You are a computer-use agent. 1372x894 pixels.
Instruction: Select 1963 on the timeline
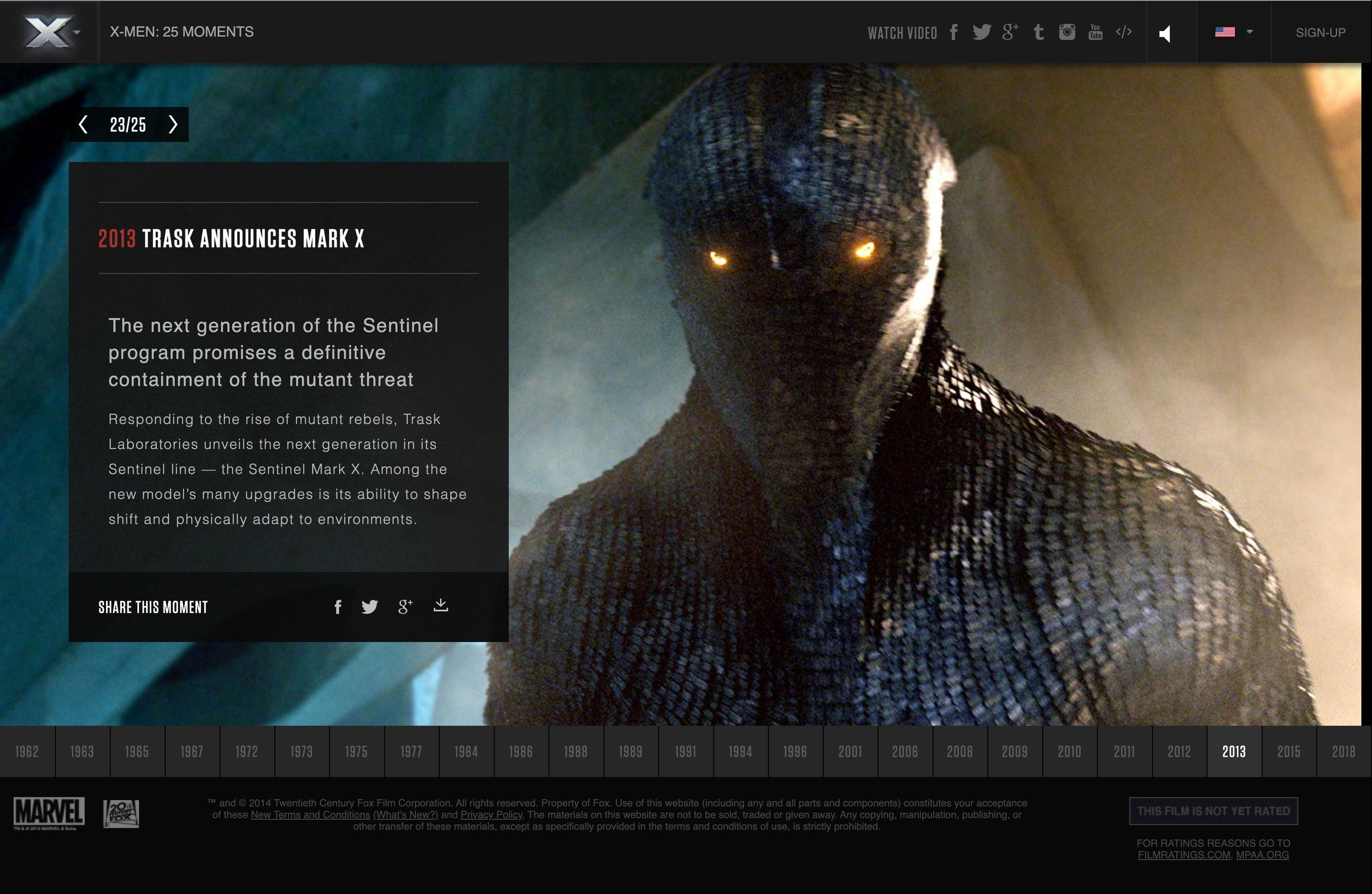[82, 752]
